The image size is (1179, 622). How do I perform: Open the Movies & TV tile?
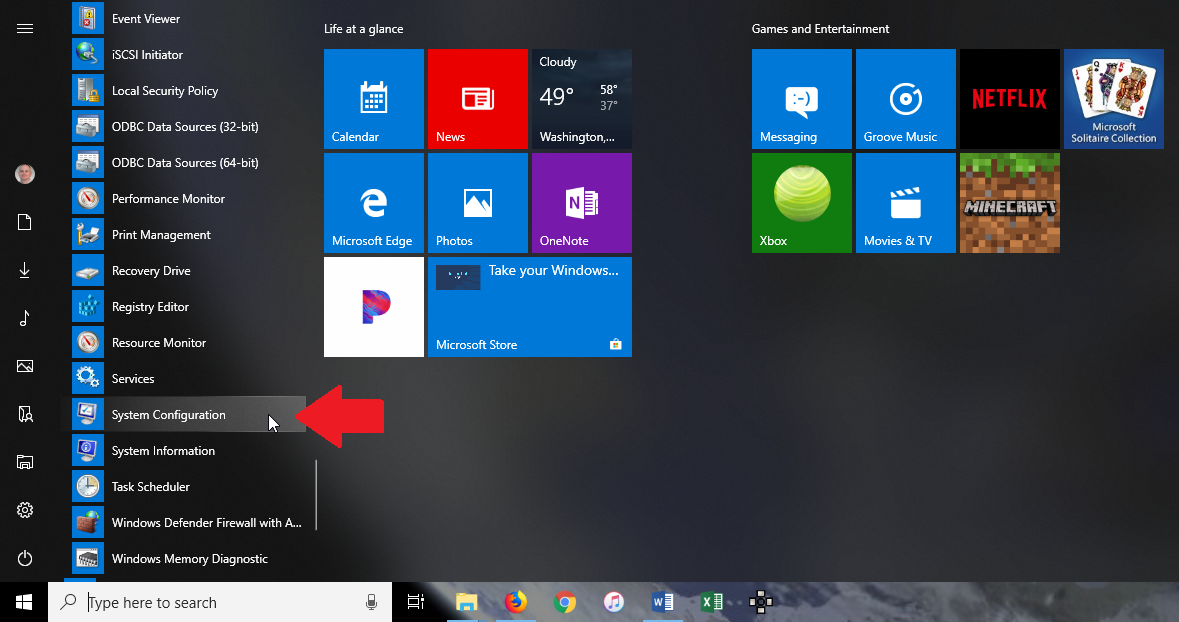906,203
